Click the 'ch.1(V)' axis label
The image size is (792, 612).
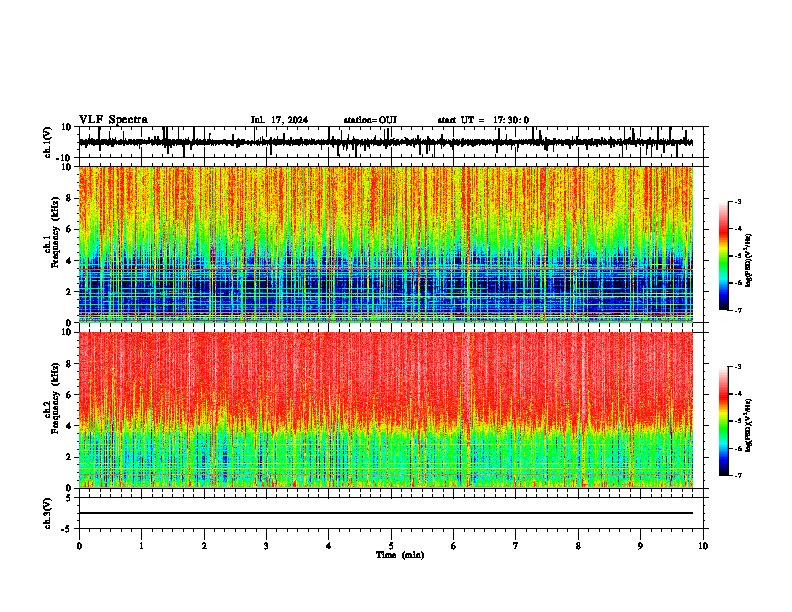pyautogui.click(x=48, y=142)
